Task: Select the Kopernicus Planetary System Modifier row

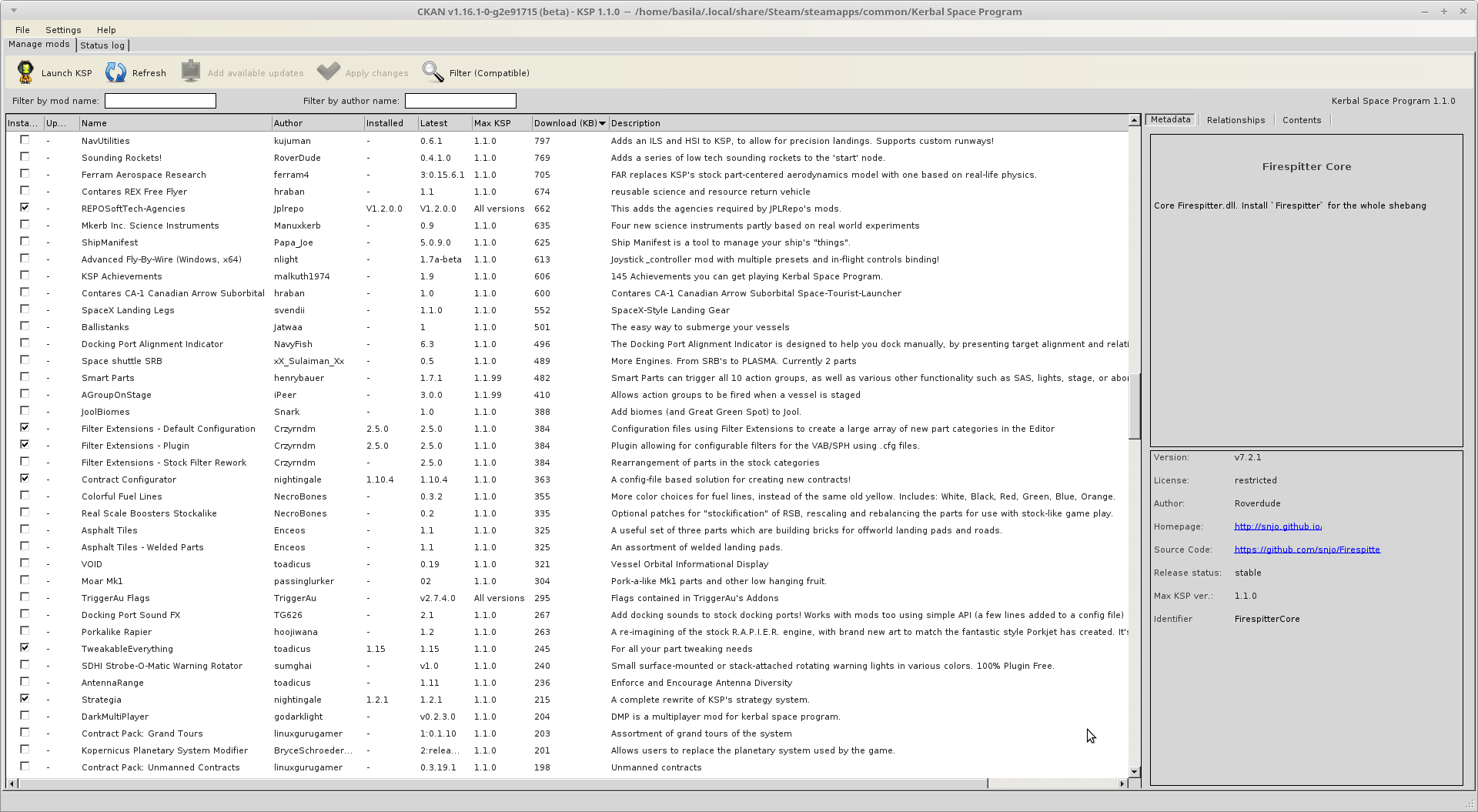Action: tap(567, 750)
